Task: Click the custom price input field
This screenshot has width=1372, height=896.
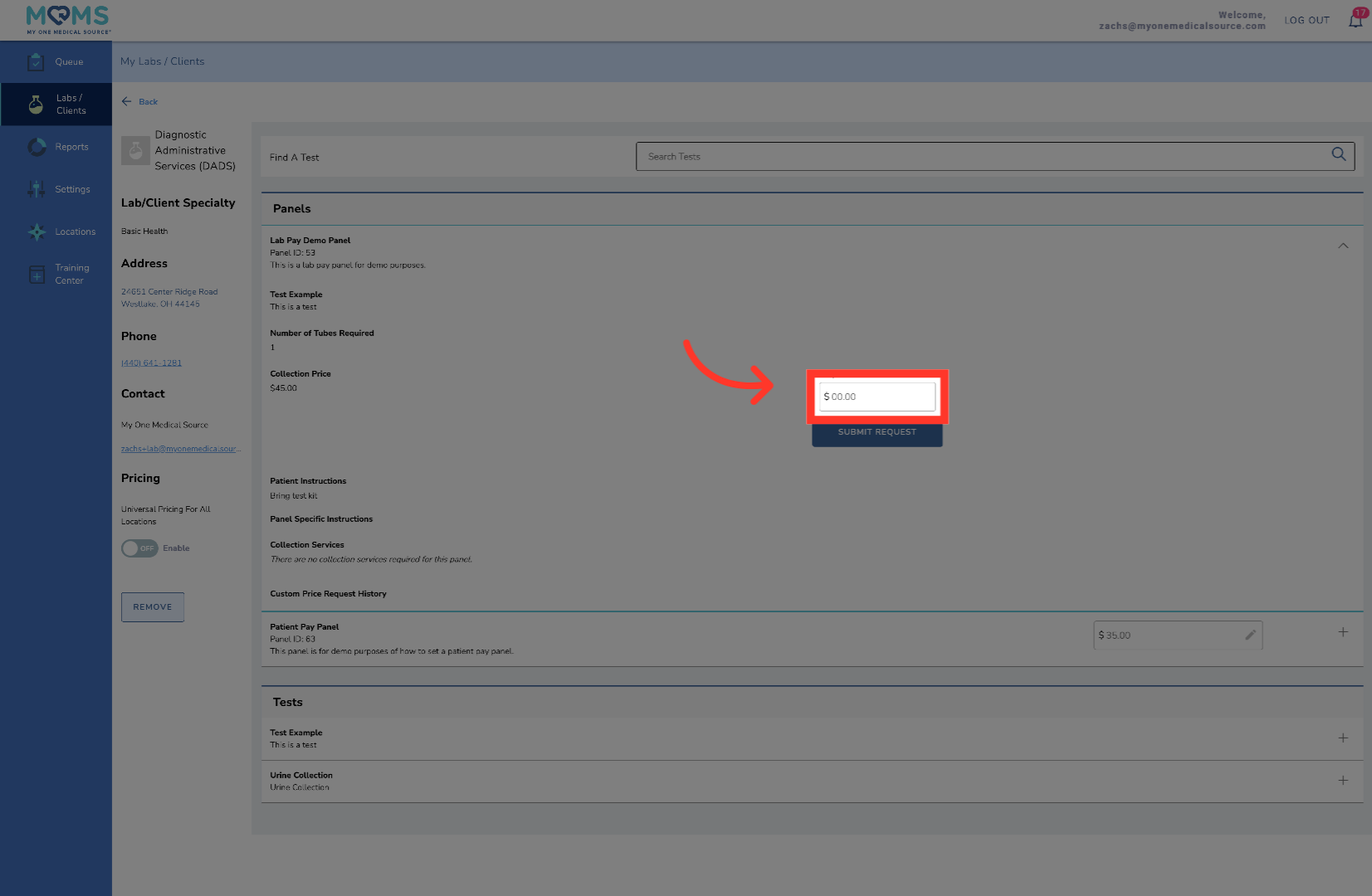Action: [x=877, y=397]
